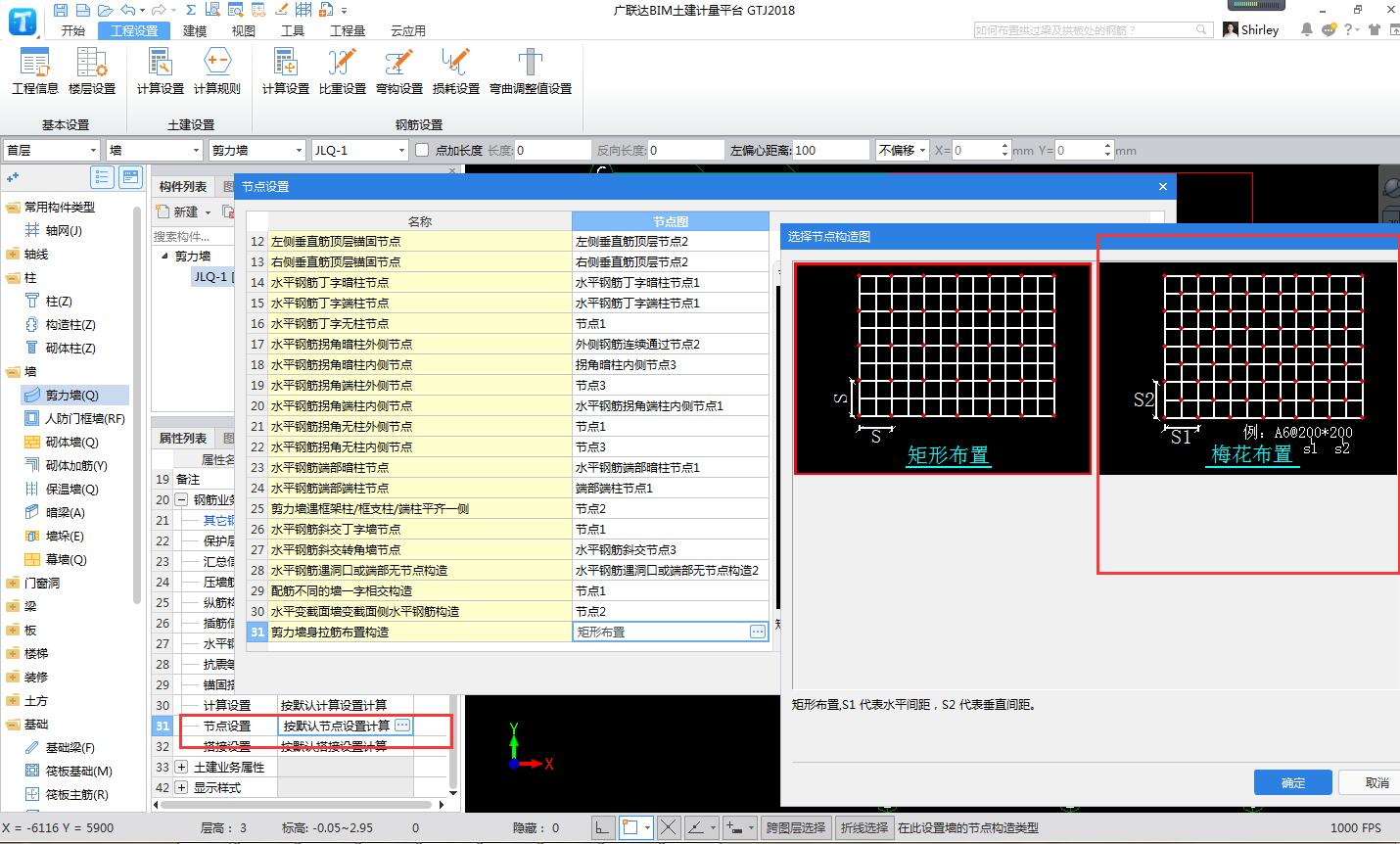Click ellipsis button in 节点设置 property row
Screen dimensions: 1400x844
coord(402,726)
